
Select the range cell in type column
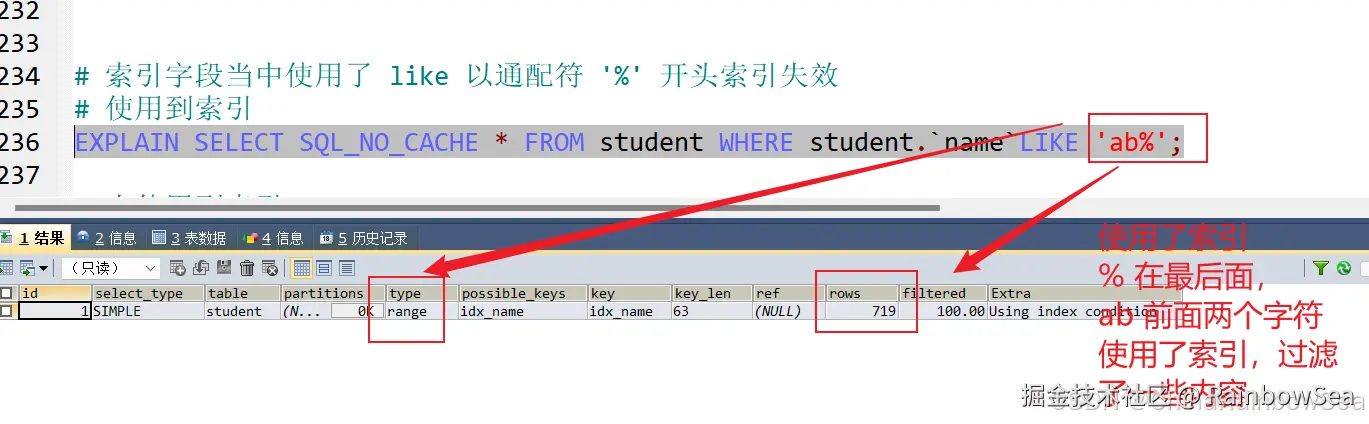pyautogui.click(x=422, y=311)
